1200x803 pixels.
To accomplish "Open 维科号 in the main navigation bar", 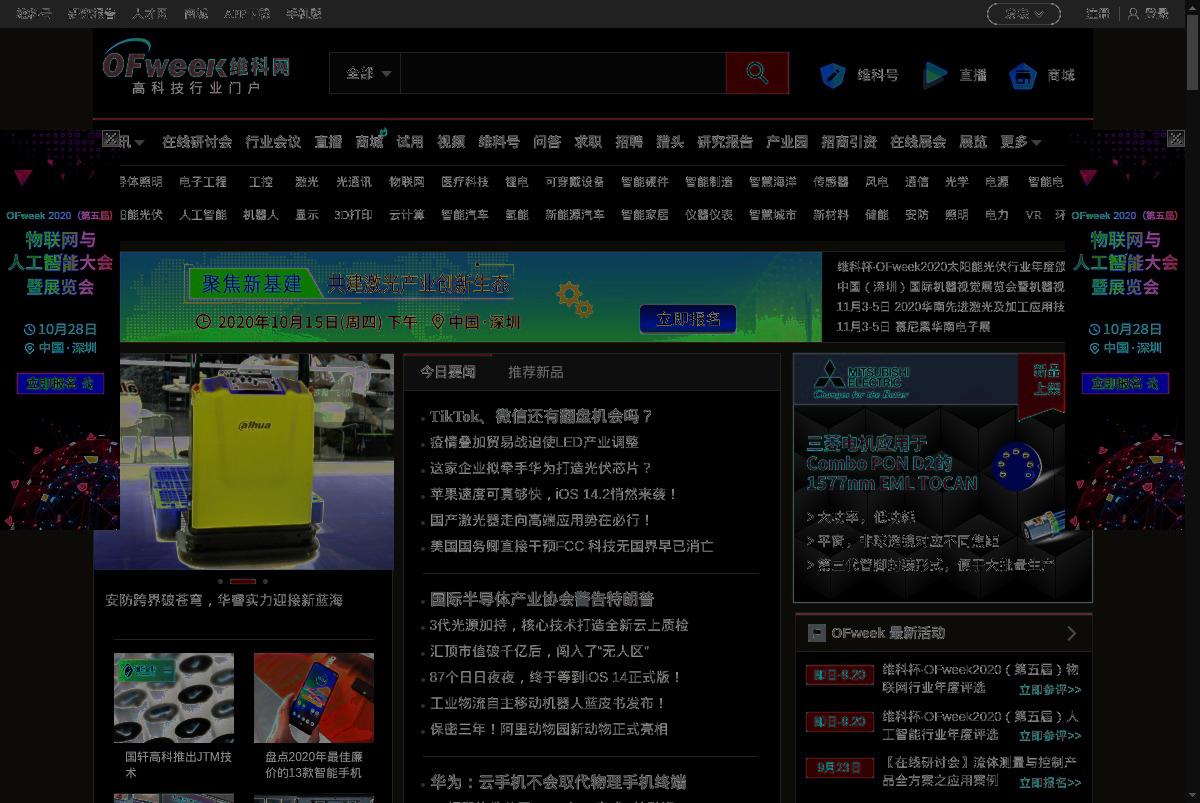I will tap(498, 142).
